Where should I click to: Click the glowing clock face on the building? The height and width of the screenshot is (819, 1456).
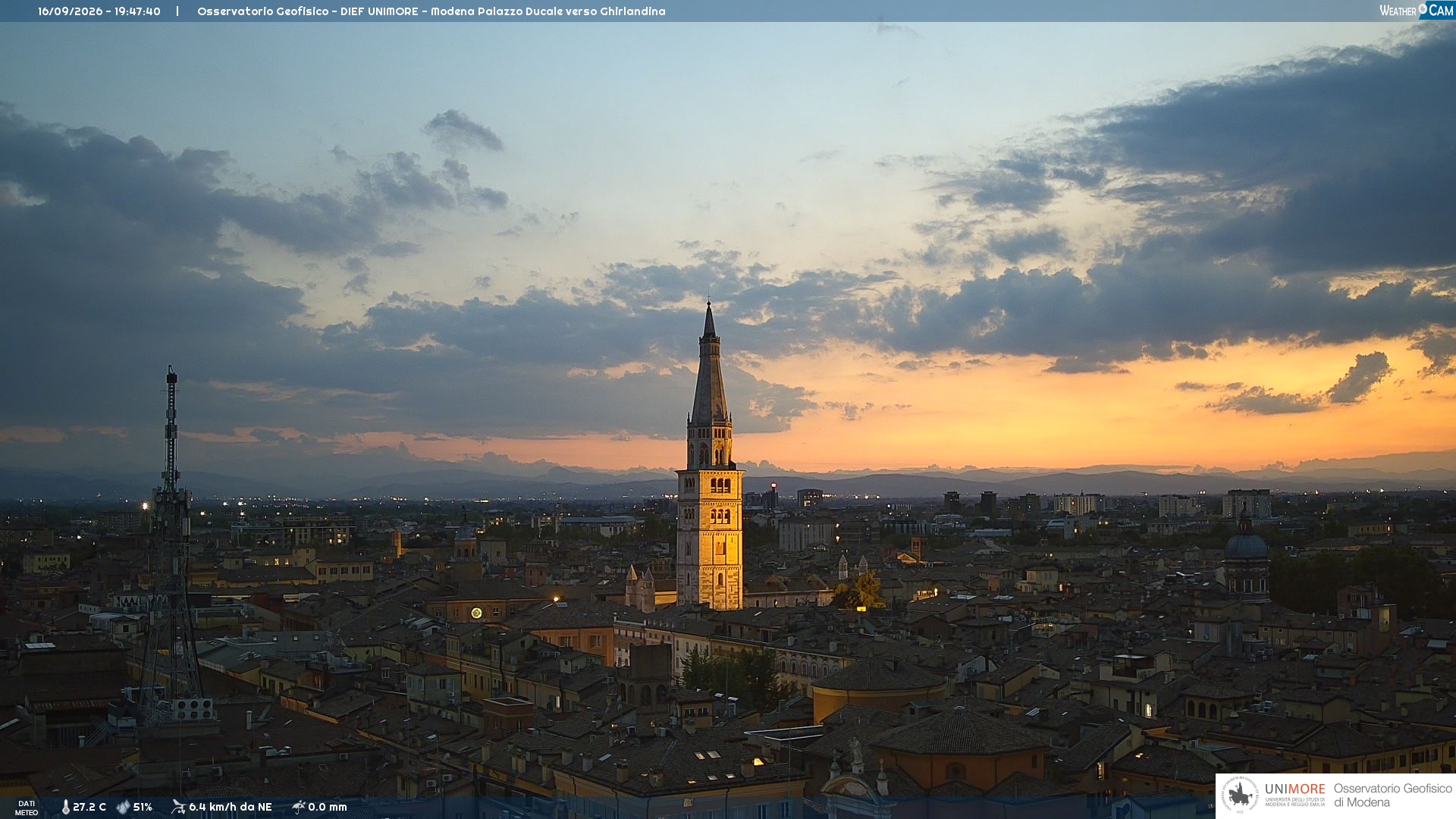pyautogui.click(x=476, y=613)
